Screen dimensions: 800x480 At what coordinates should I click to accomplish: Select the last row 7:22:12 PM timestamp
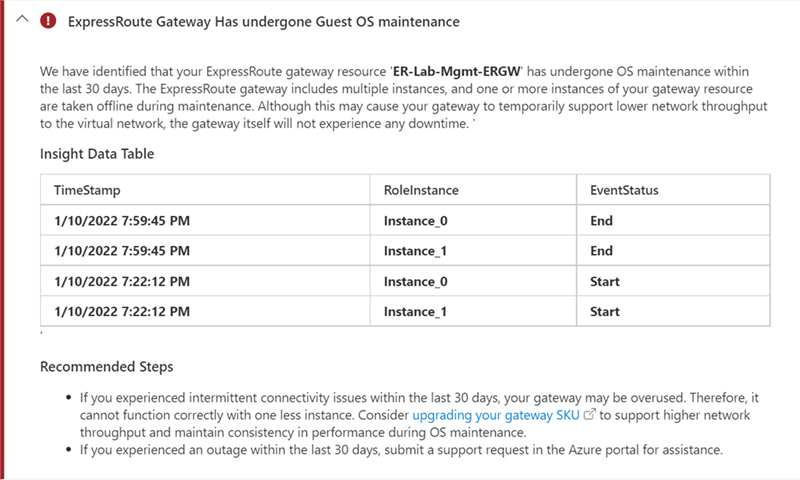[x=122, y=312]
